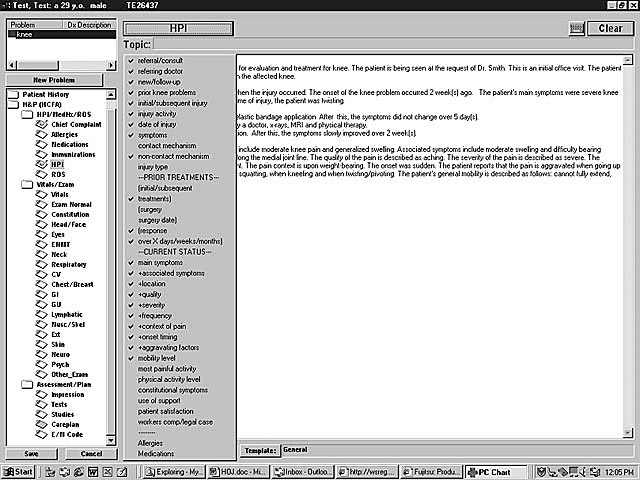The height and width of the screenshot is (480, 640).
Task: Open the Careplan item
Action: [x=65, y=424]
